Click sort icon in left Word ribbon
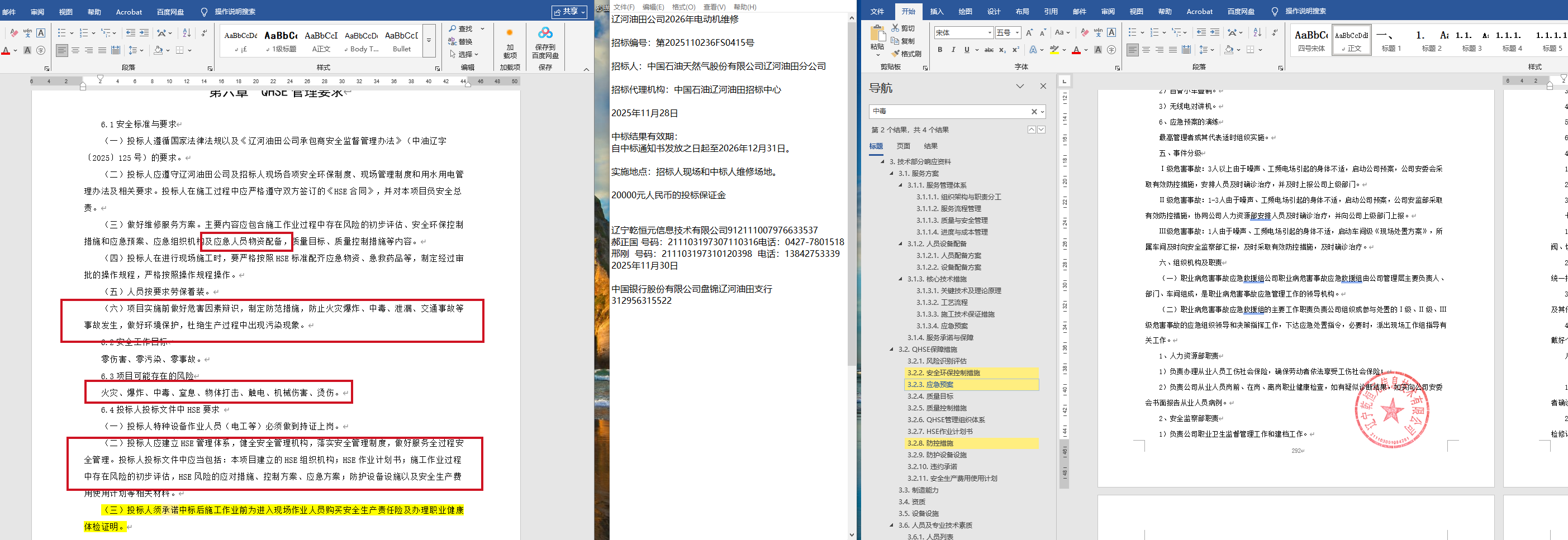The width and height of the screenshot is (1568, 540). (x=187, y=33)
